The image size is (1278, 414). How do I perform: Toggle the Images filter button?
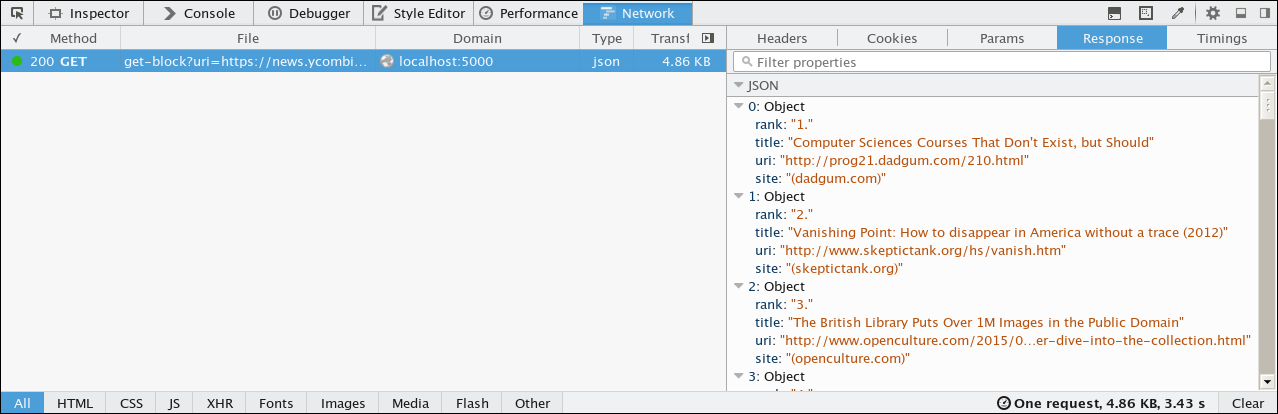pos(343,403)
